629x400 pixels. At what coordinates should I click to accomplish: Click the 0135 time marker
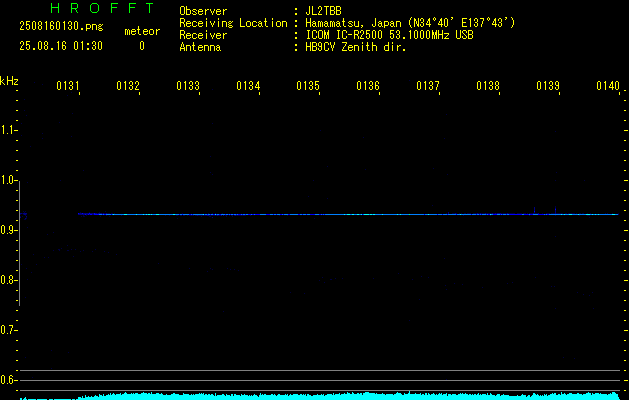[x=308, y=86]
